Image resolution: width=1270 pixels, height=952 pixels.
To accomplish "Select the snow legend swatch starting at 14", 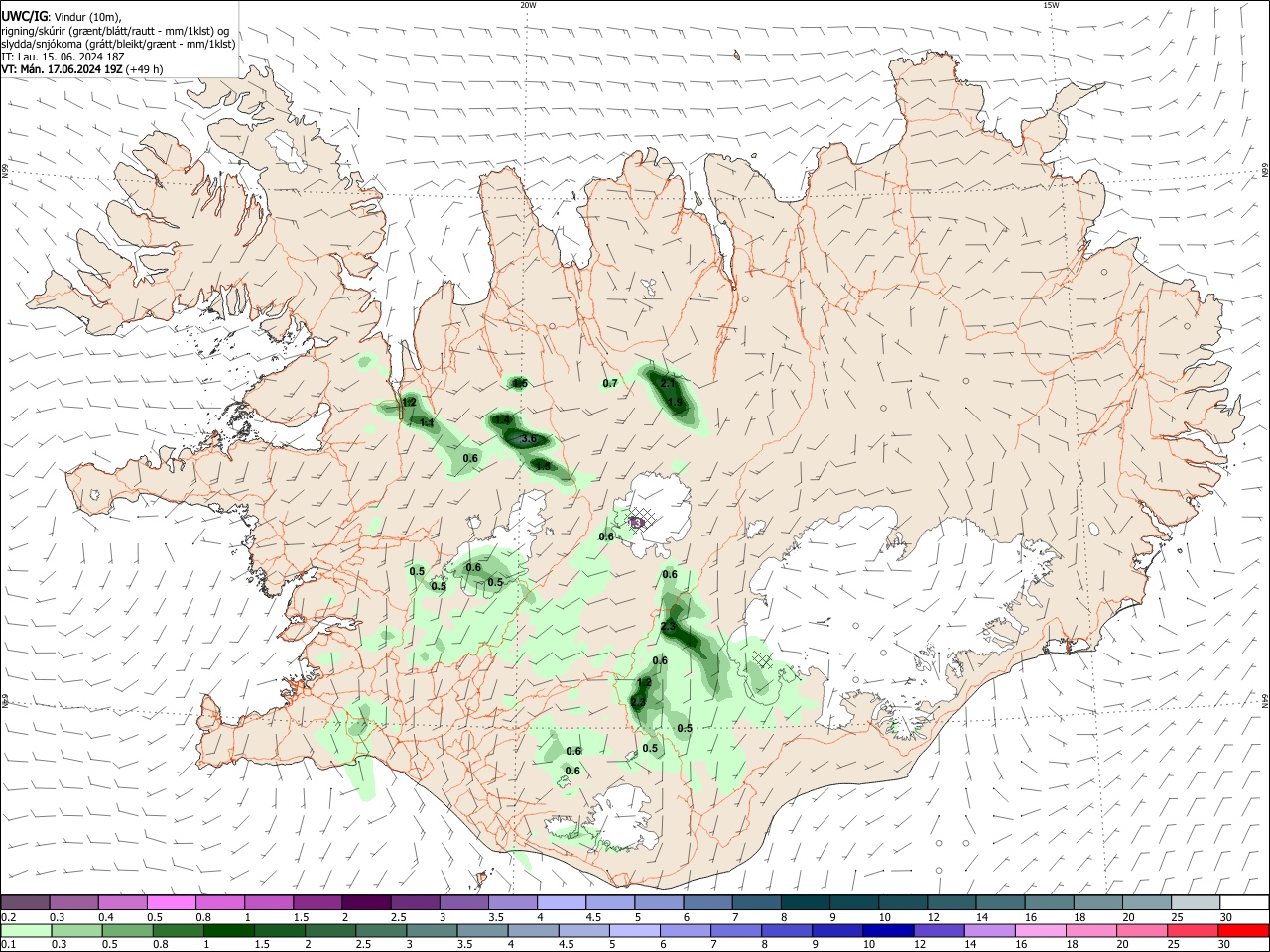I will [x=1000, y=902].
